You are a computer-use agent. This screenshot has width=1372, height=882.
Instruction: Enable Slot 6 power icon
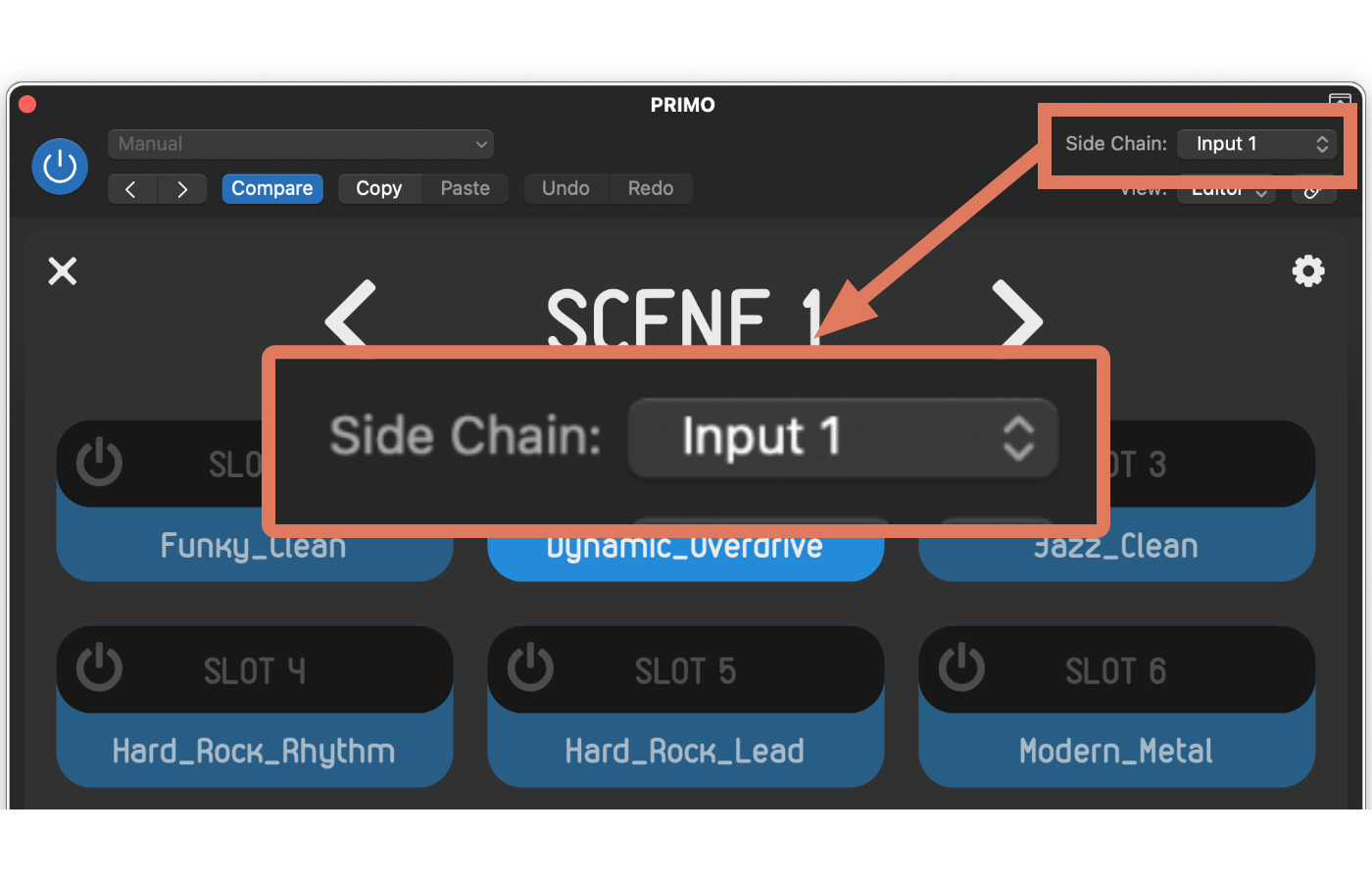pyautogui.click(x=961, y=668)
